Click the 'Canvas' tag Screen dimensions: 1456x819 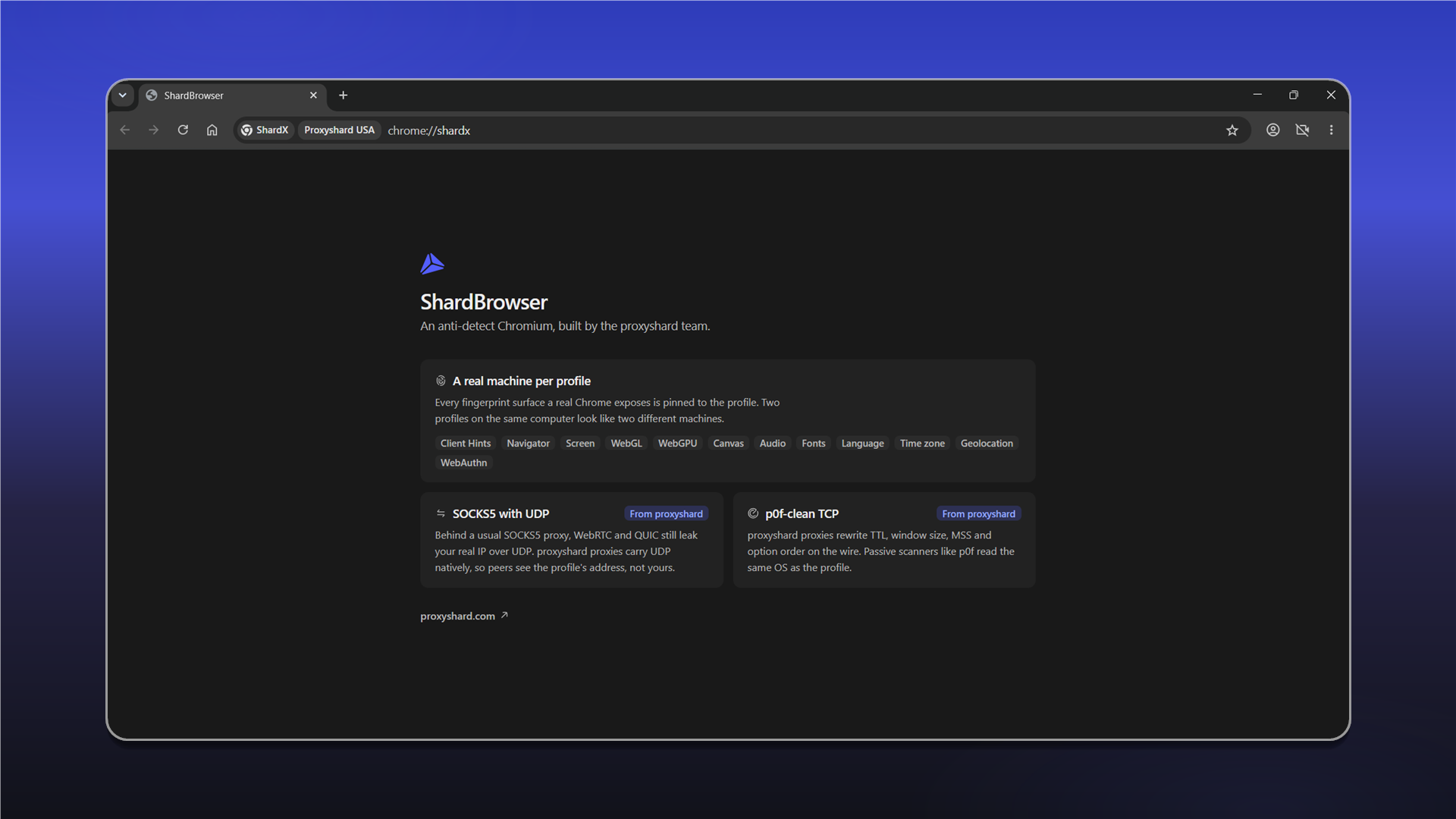[728, 444]
